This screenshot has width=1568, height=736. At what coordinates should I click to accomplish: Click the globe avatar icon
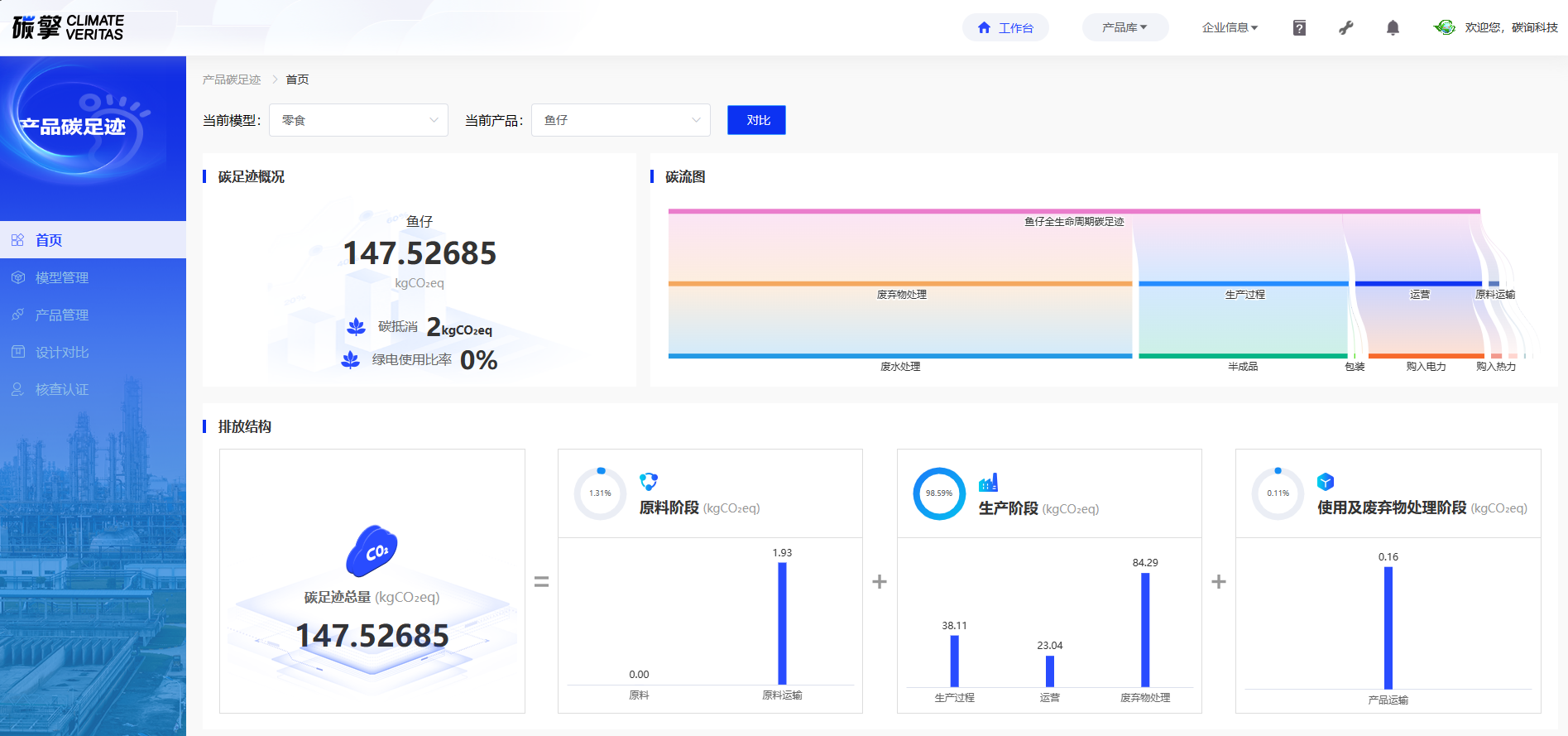[1445, 27]
